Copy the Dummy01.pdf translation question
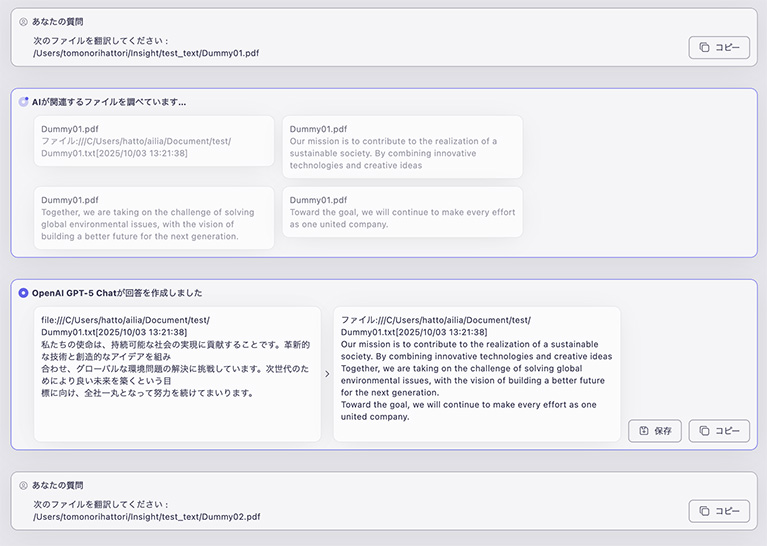Viewport: 767px width, 546px height. pyautogui.click(x=719, y=47)
